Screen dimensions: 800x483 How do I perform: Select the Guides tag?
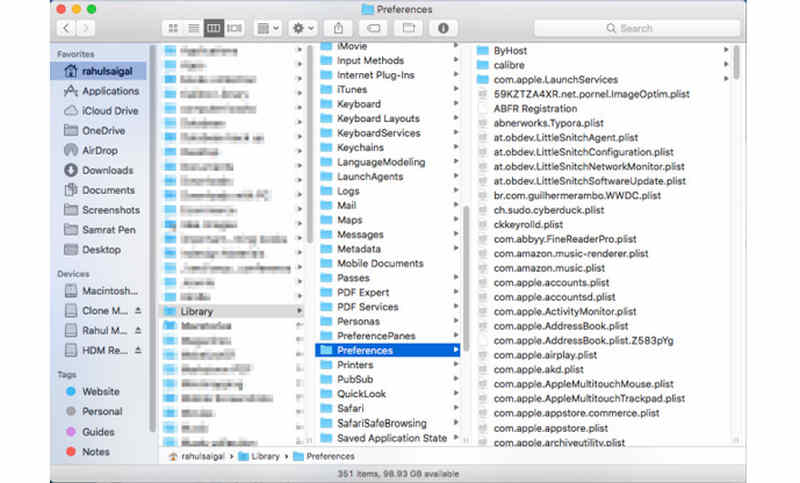[x=98, y=432]
